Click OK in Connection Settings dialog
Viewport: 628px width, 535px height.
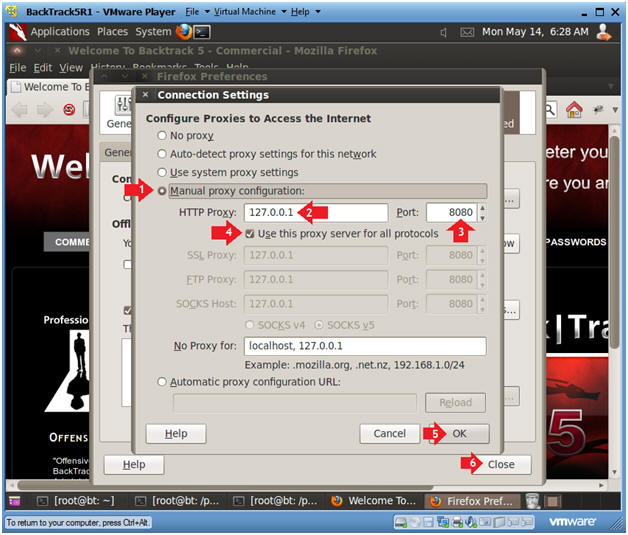pyautogui.click(x=459, y=434)
